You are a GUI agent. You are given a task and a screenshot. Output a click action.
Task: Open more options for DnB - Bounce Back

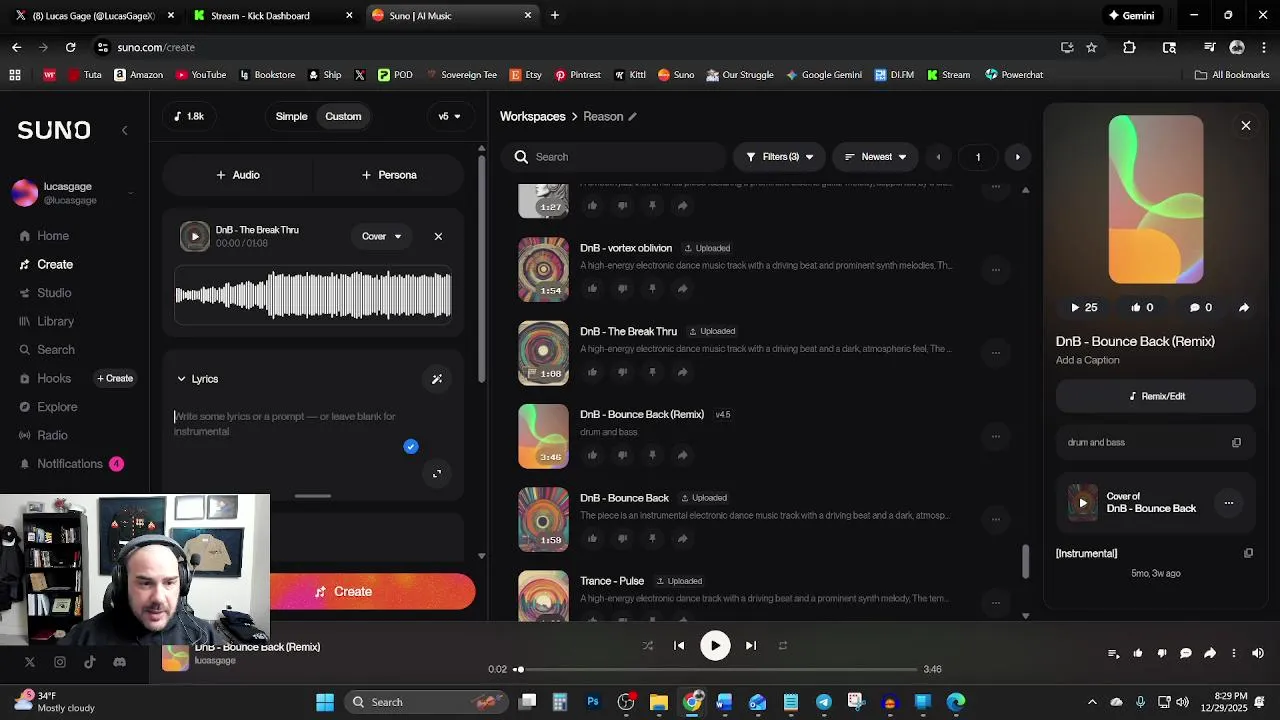click(995, 519)
